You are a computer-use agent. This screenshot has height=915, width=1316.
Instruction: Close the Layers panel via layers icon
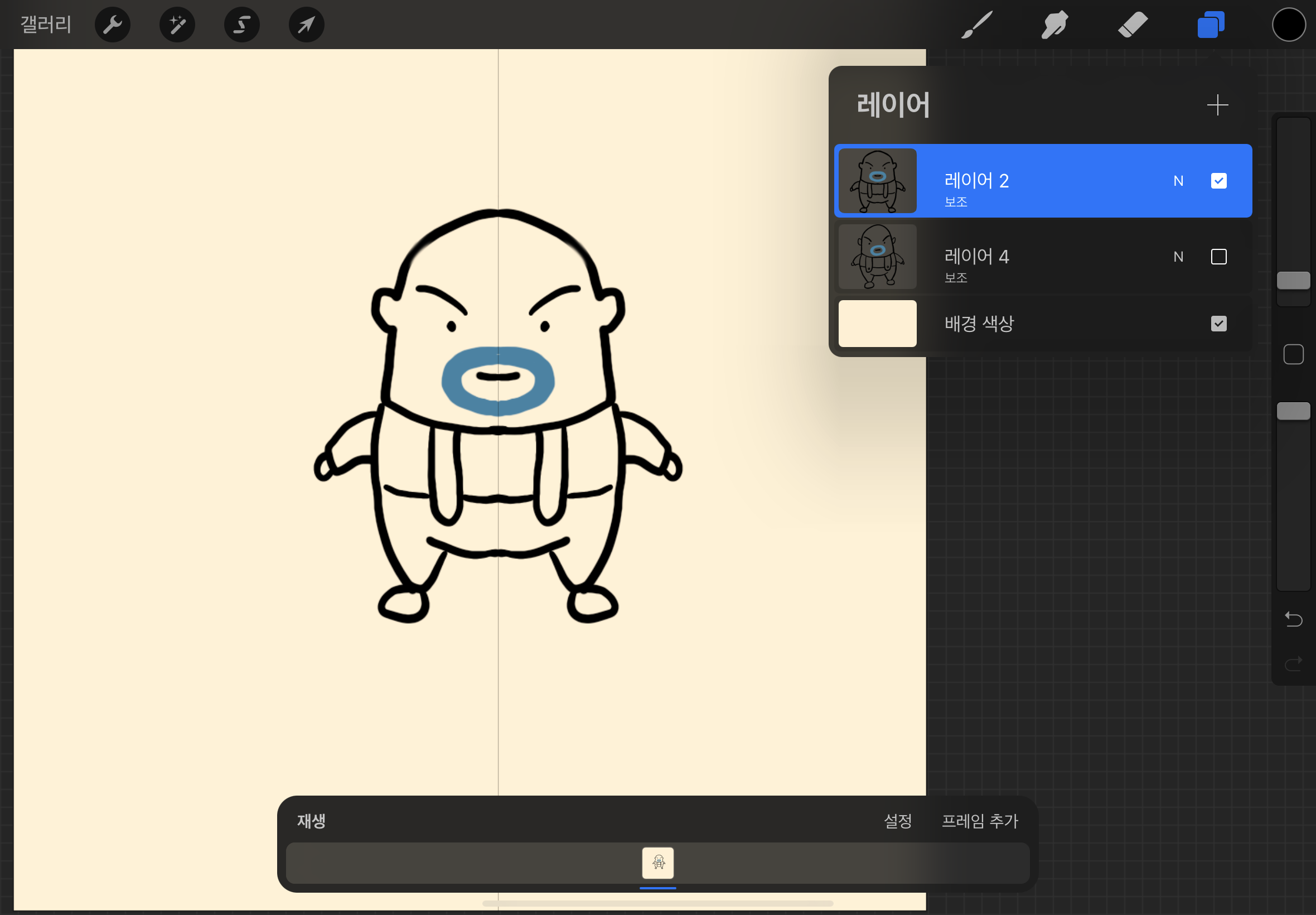[1210, 25]
